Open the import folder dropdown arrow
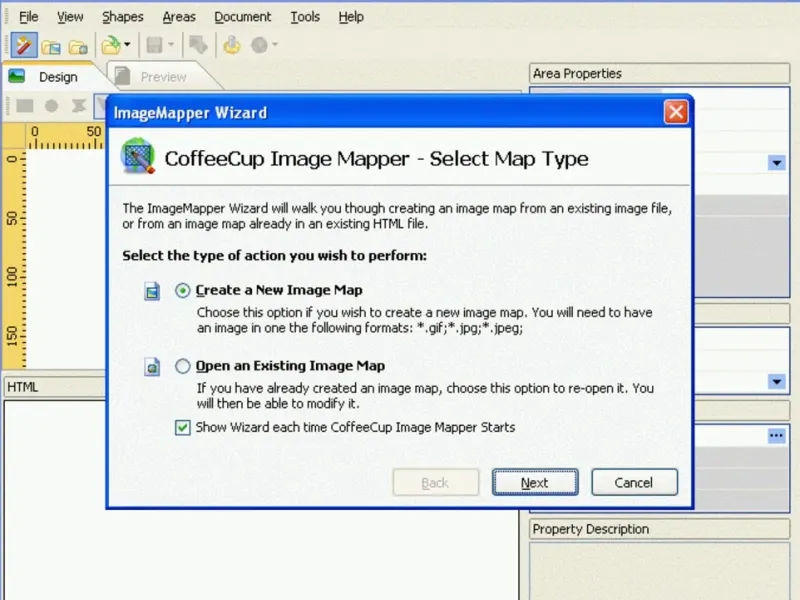Image resolution: width=800 pixels, height=600 pixels. (x=127, y=45)
